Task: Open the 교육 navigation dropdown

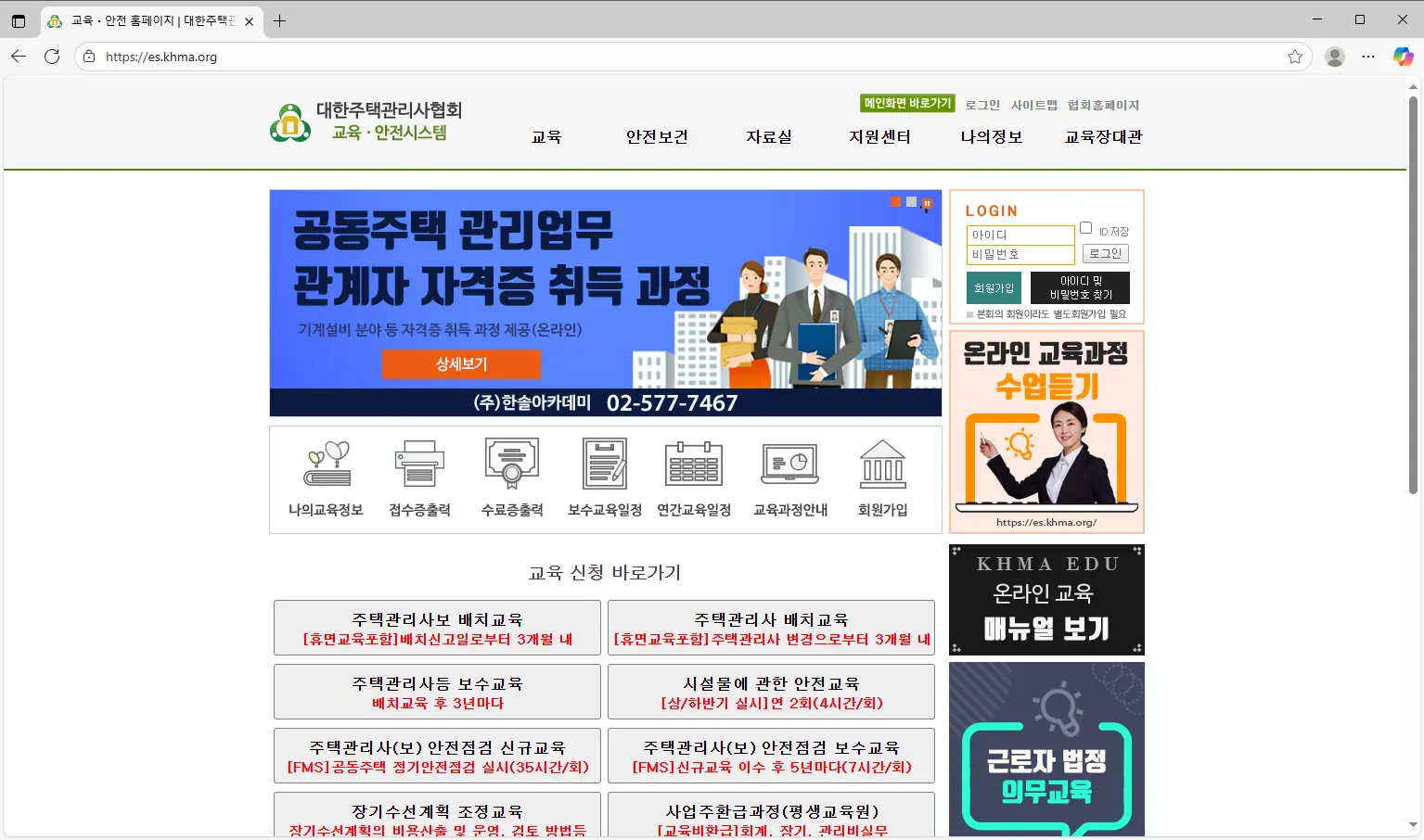Action: coord(546,136)
